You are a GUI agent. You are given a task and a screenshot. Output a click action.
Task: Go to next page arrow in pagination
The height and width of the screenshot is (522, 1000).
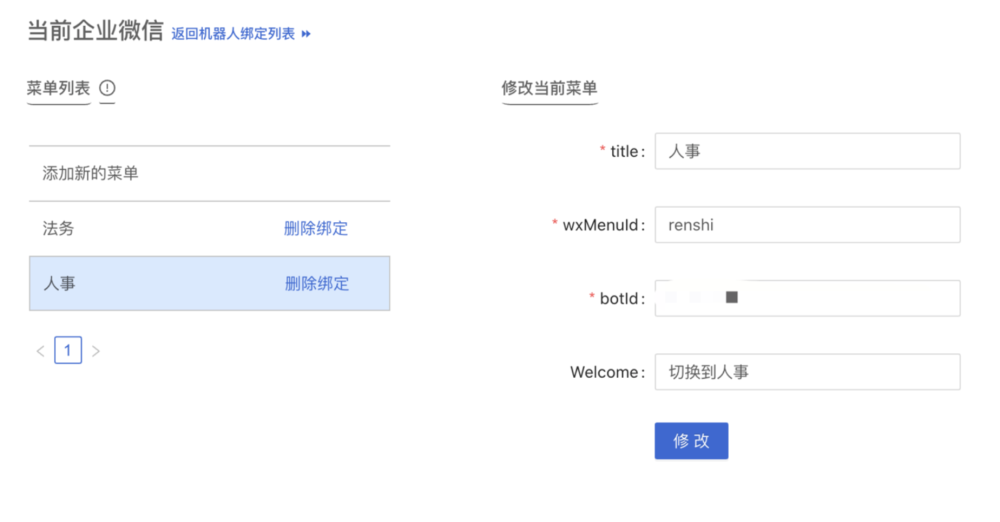point(96,351)
